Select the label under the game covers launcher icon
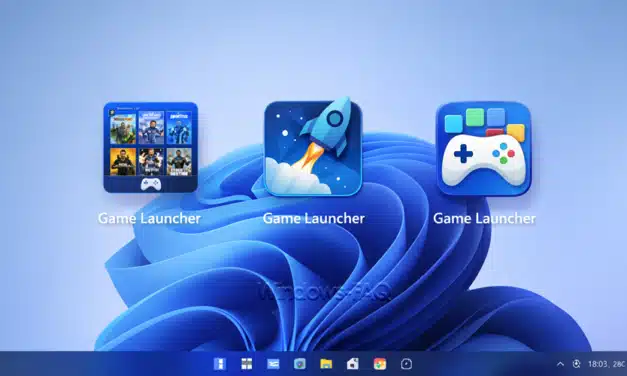 point(149,218)
